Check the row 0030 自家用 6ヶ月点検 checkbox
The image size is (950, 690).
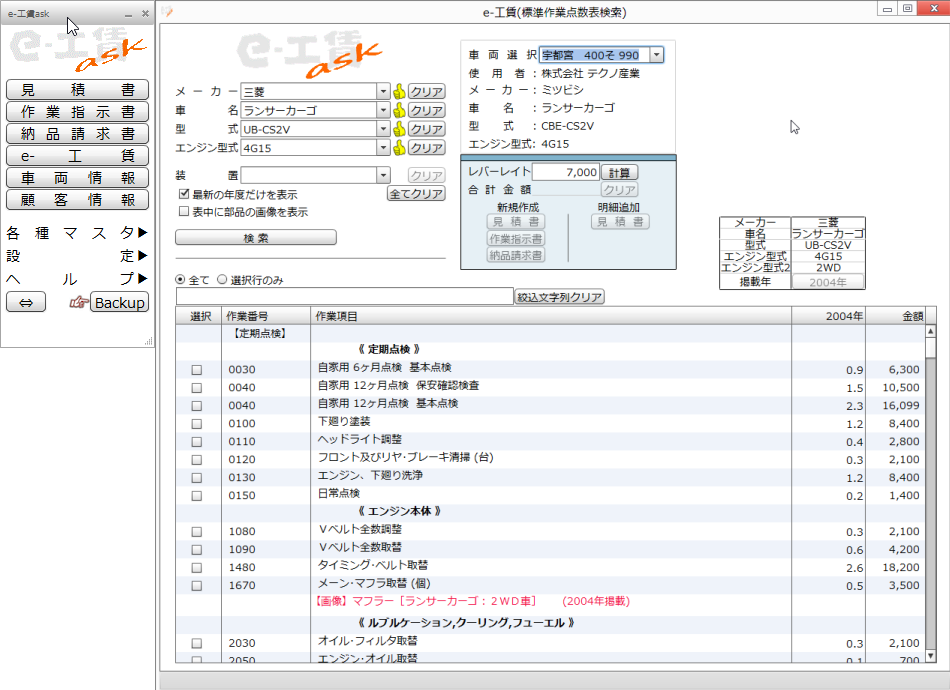196,370
